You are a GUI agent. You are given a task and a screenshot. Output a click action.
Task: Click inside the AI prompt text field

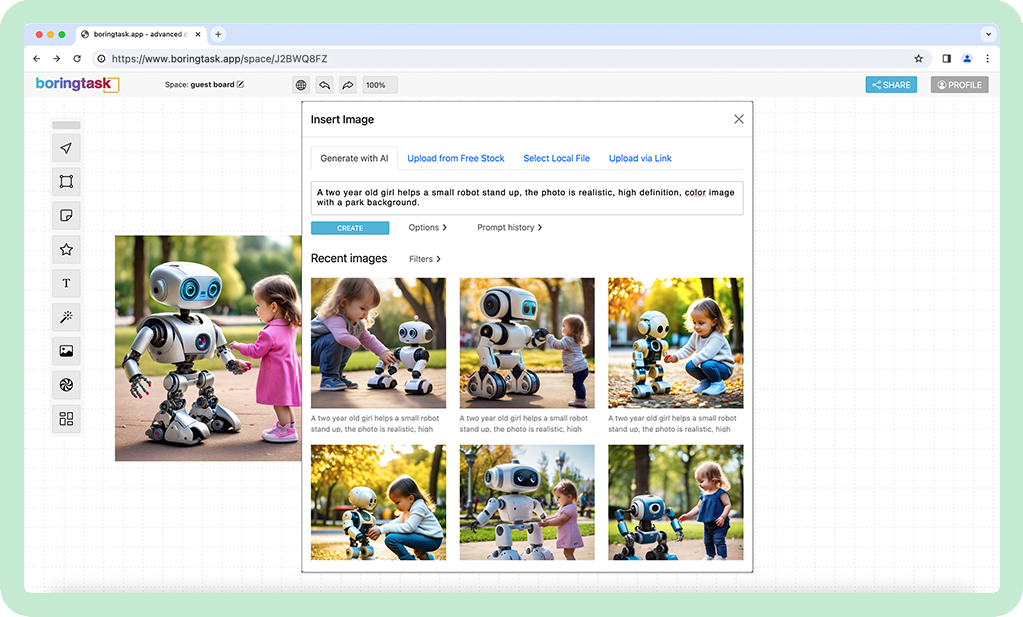pos(526,197)
